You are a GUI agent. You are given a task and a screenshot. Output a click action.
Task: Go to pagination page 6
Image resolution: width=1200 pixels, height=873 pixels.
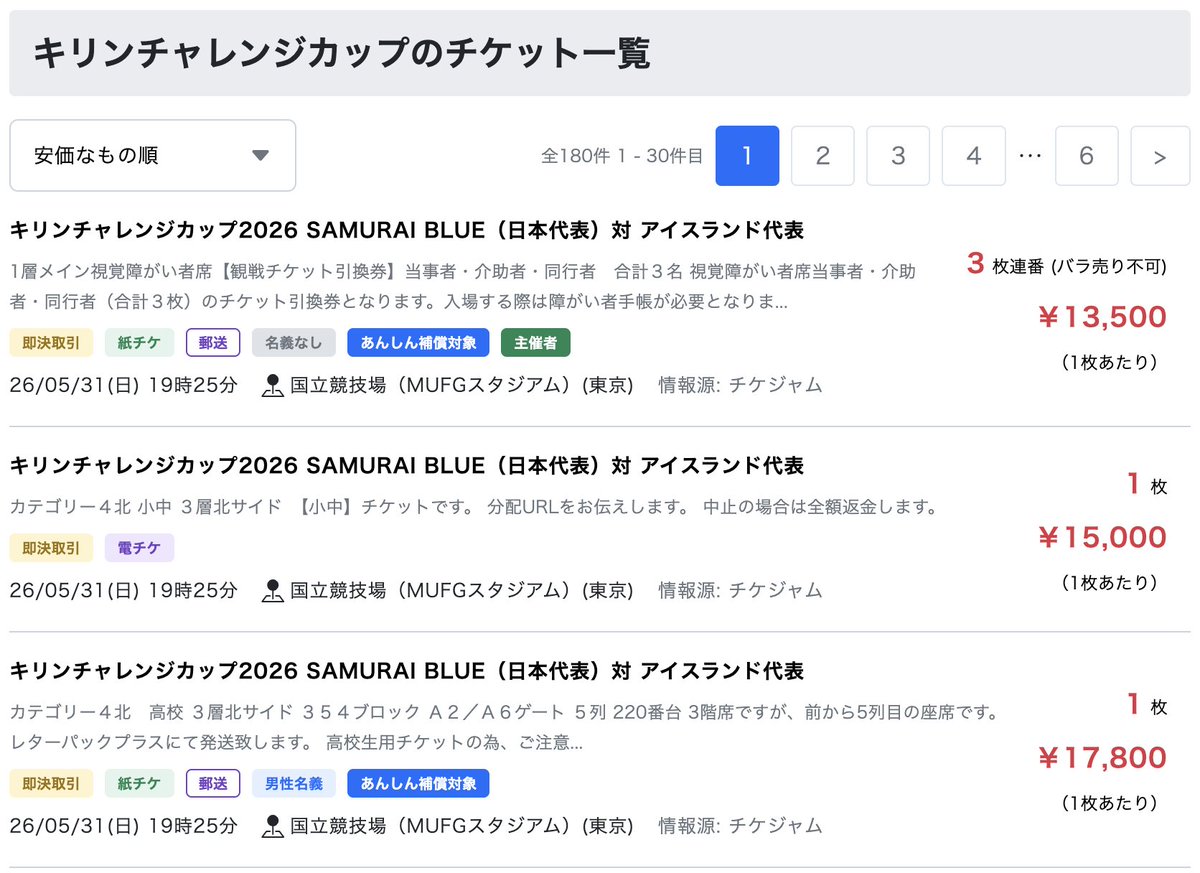(1087, 156)
